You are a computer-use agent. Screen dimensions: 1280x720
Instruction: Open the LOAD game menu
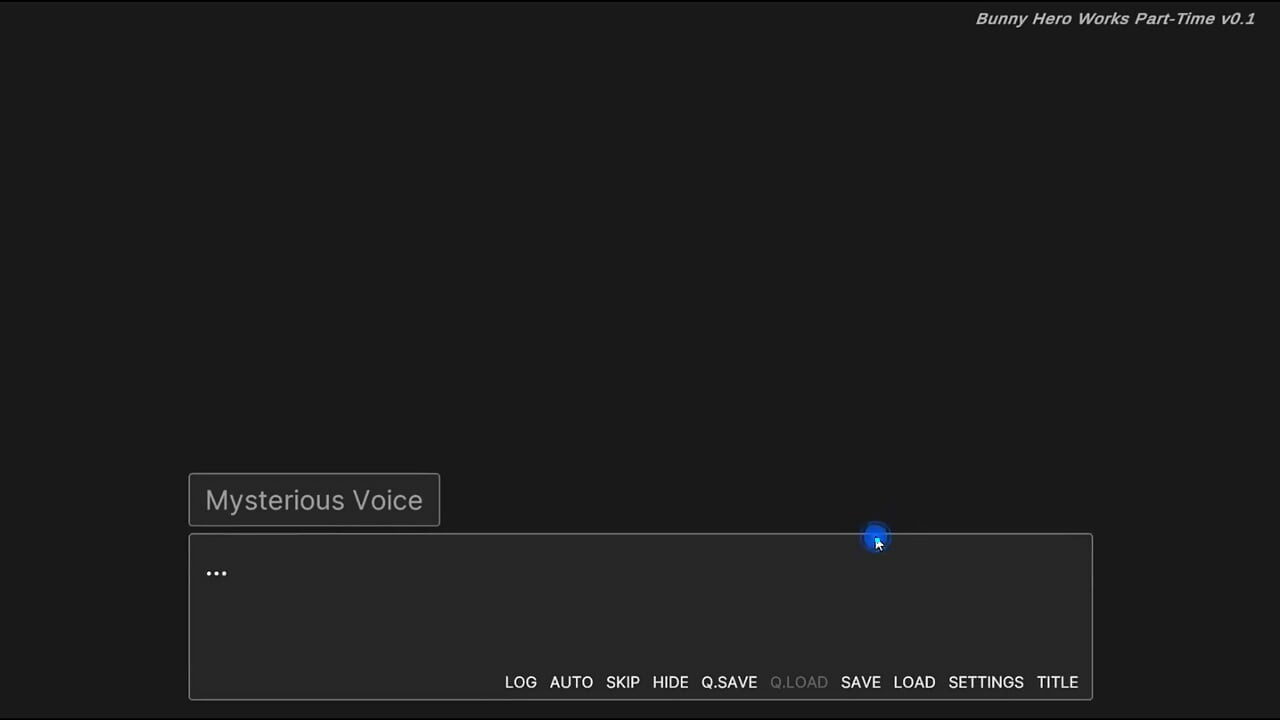[x=914, y=682]
